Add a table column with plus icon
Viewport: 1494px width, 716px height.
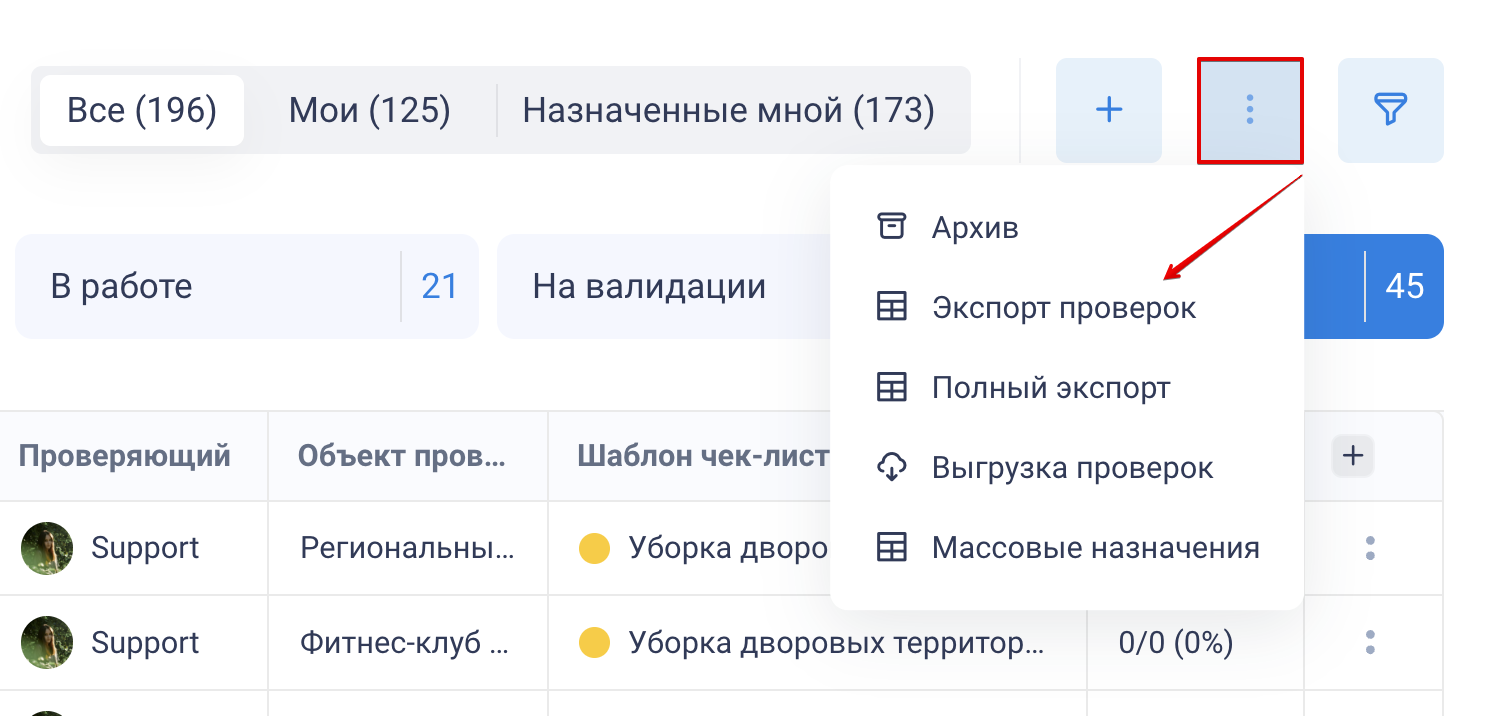point(1353,456)
